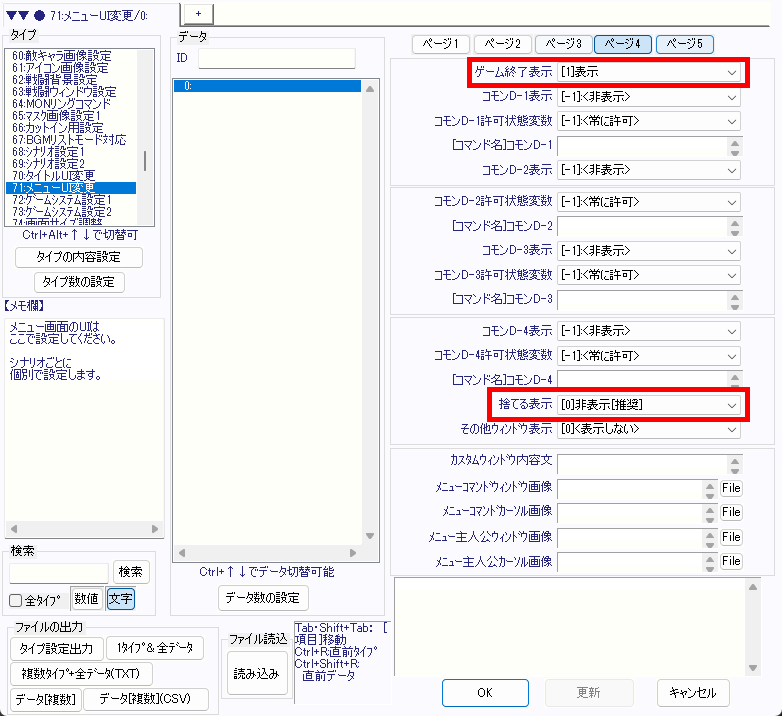The image size is (782, 716).
Task: Toggle the 全タイプ checkbox
Action: pos(16,600)
